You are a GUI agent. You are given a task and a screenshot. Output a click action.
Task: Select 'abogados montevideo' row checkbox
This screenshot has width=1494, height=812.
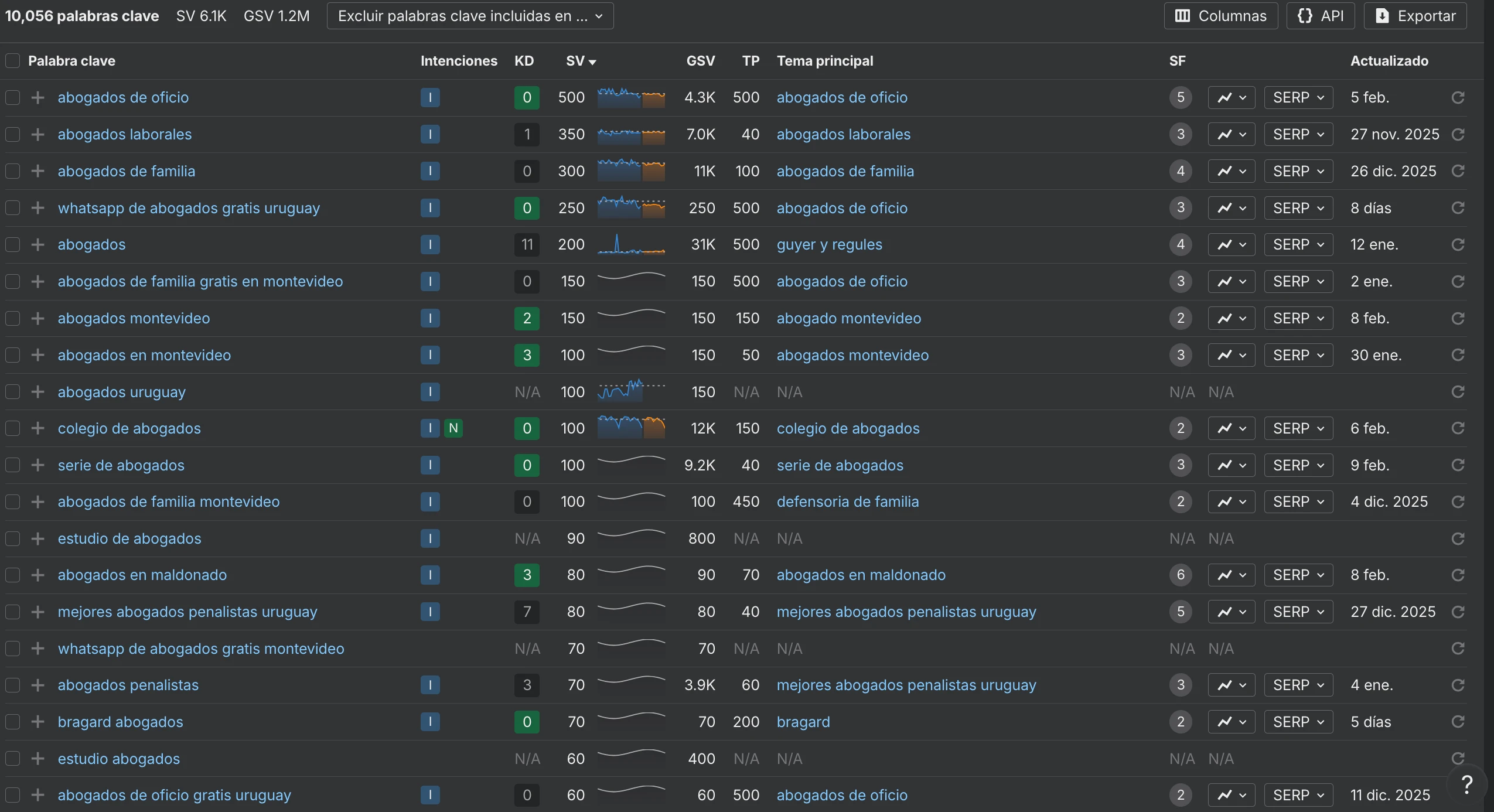[x=12, y=318]
